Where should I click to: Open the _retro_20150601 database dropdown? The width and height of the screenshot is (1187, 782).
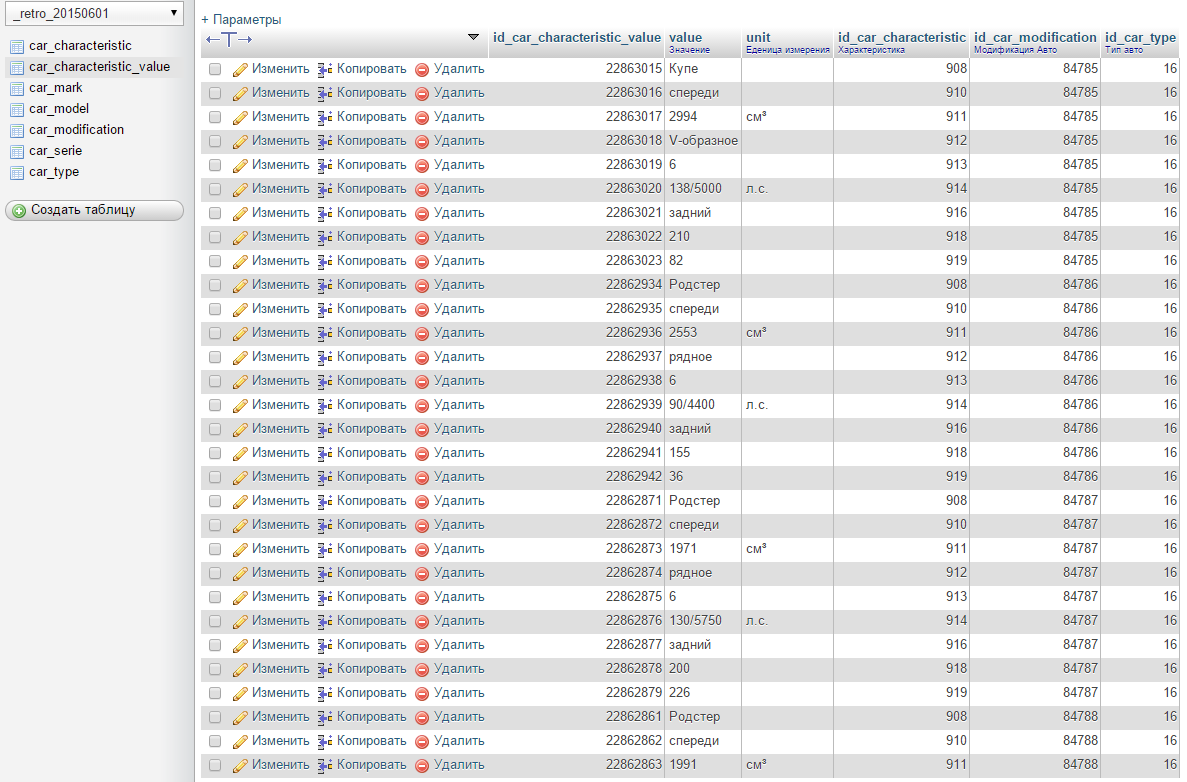[95, 13]
